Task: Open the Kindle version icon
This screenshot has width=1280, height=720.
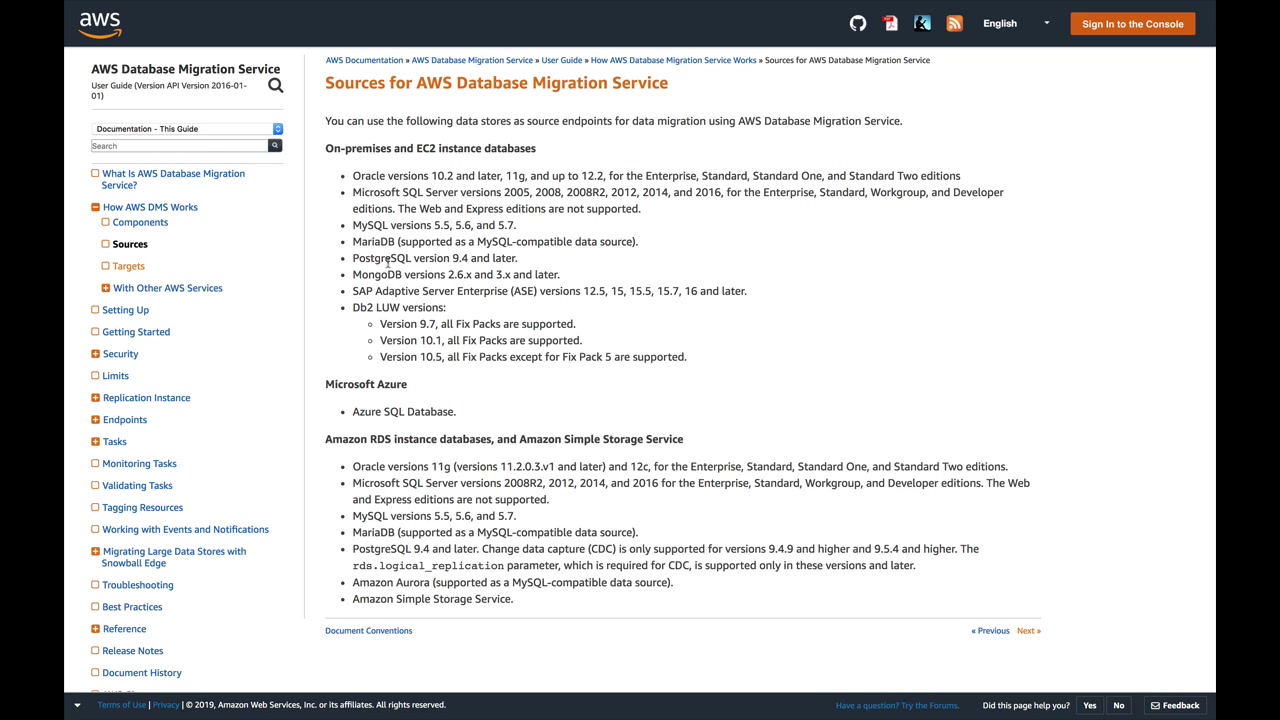Action: [x=922, y=24]
